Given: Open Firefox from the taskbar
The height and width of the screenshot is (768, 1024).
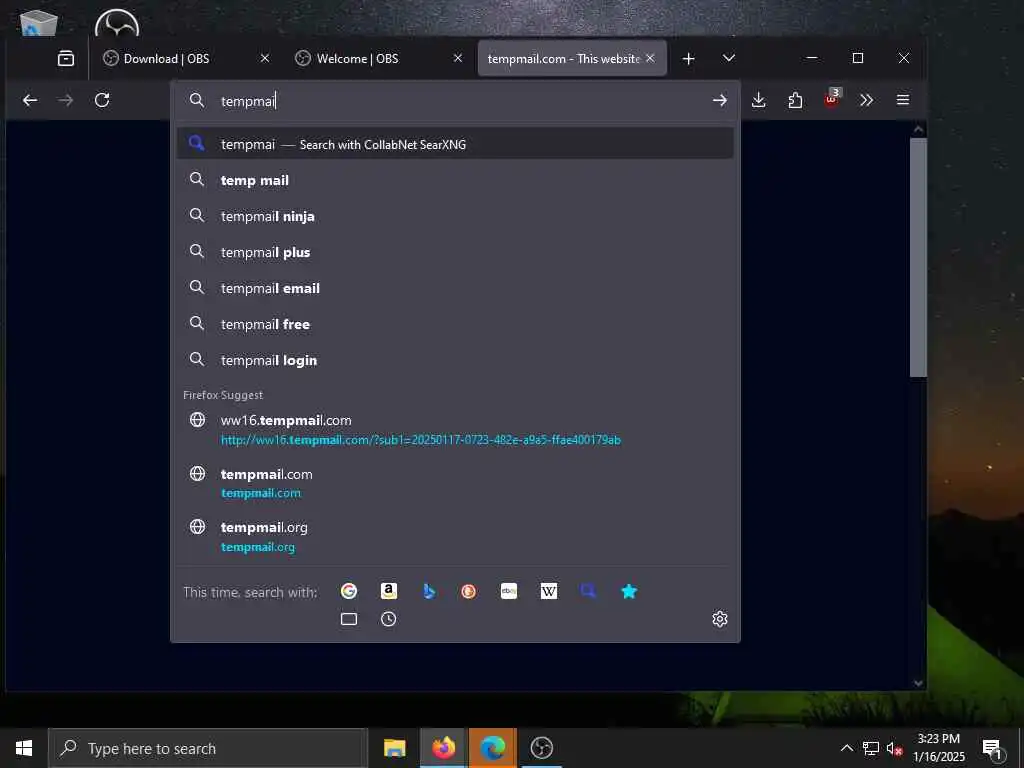Looking at the screenshot, I should (443, 748).
